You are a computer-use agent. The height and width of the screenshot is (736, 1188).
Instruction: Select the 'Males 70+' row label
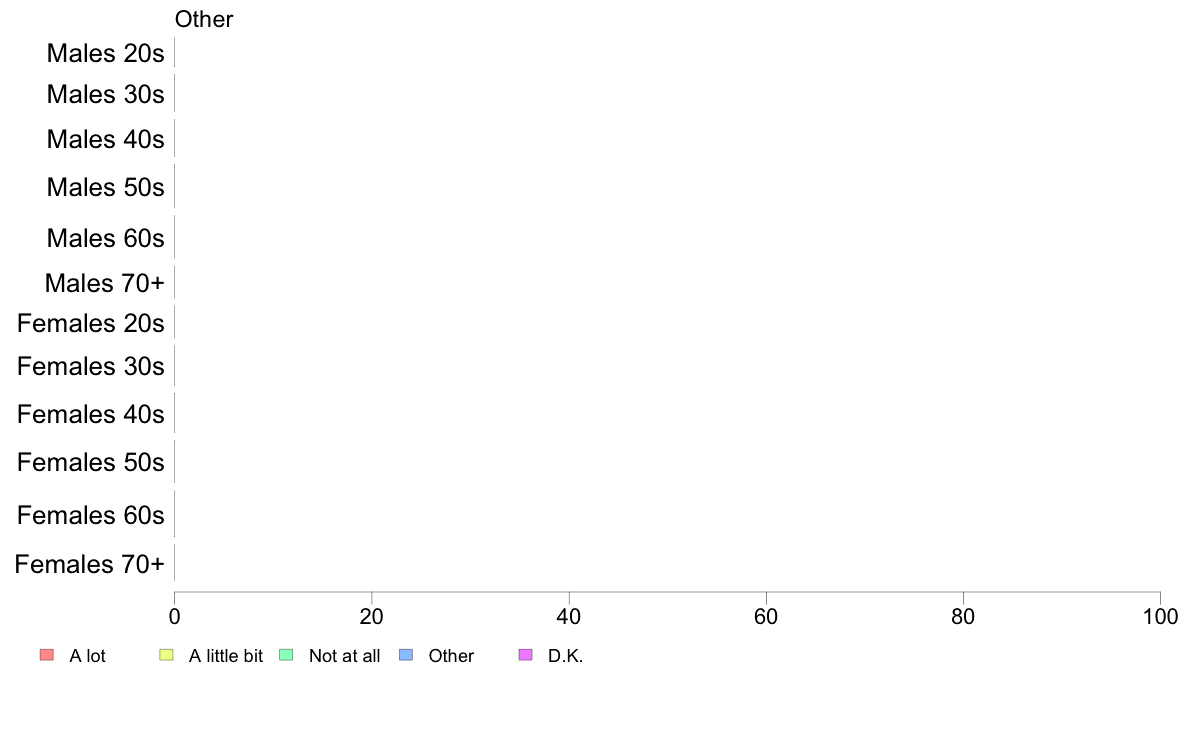[x=105, y=283]
